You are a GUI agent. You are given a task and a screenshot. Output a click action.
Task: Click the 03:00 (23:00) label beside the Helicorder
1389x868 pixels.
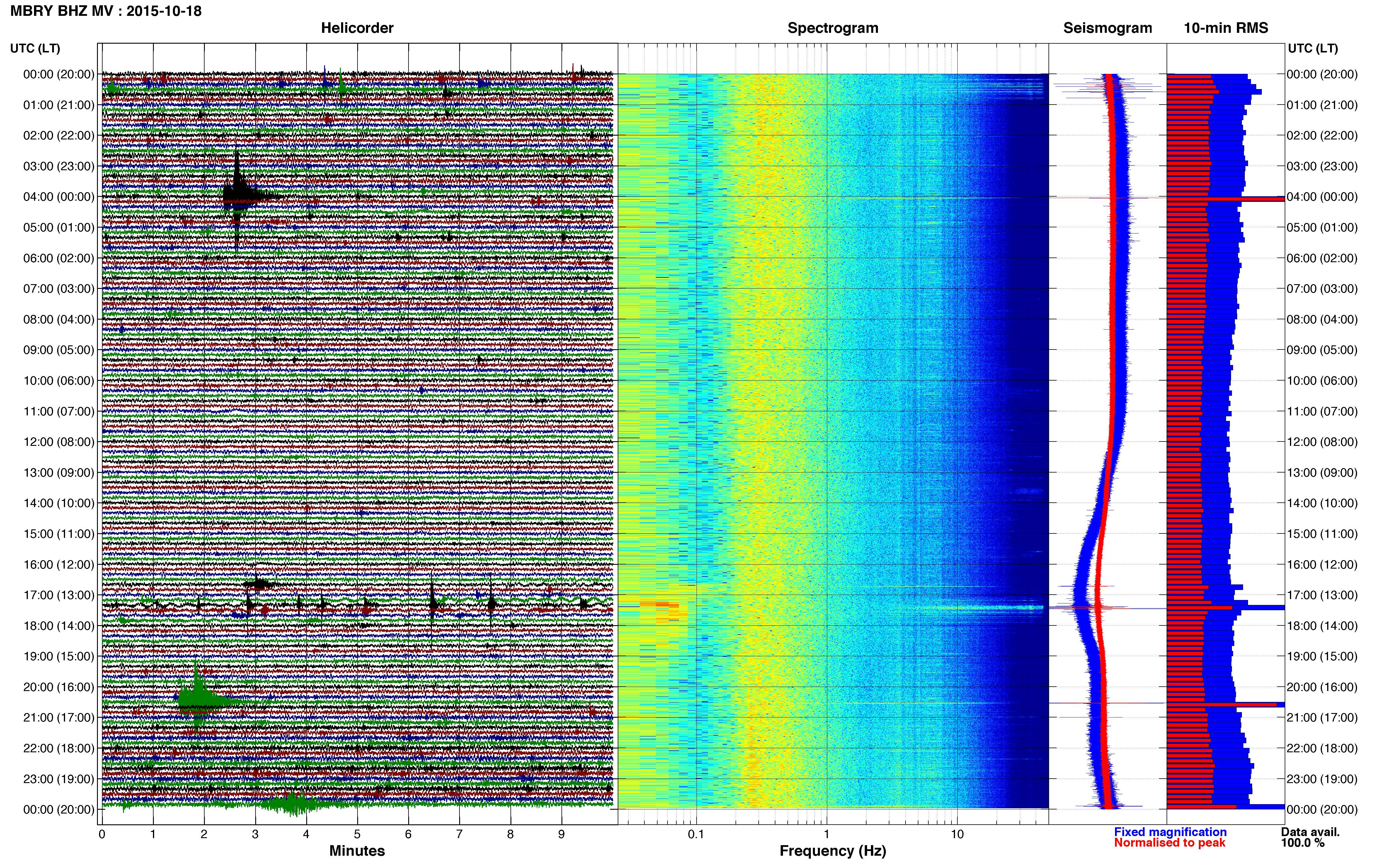(x=59, y=166)
